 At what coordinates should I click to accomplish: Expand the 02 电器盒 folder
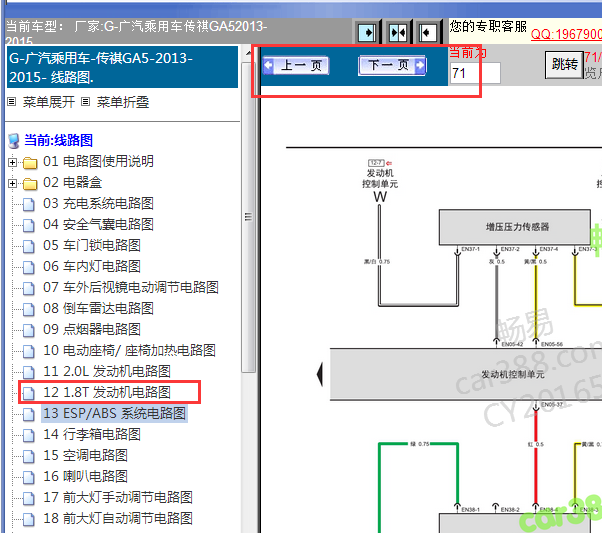click(12, 184)
